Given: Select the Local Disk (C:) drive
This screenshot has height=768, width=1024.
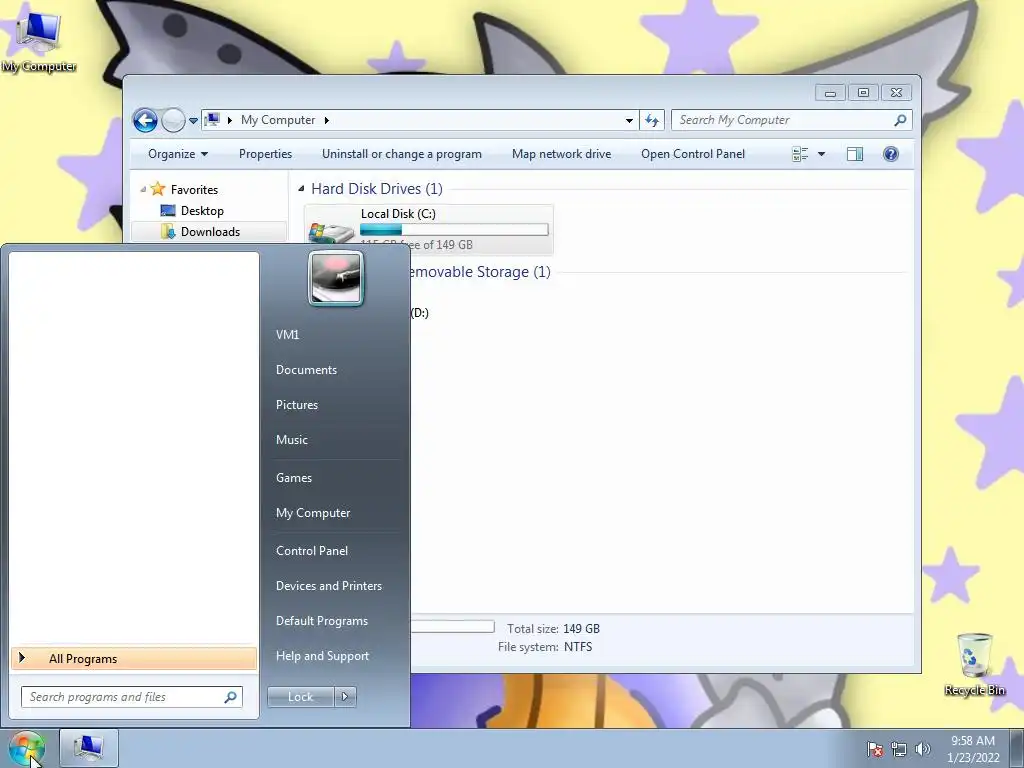Looking at the screenshot, I should (x=428, y=229).
